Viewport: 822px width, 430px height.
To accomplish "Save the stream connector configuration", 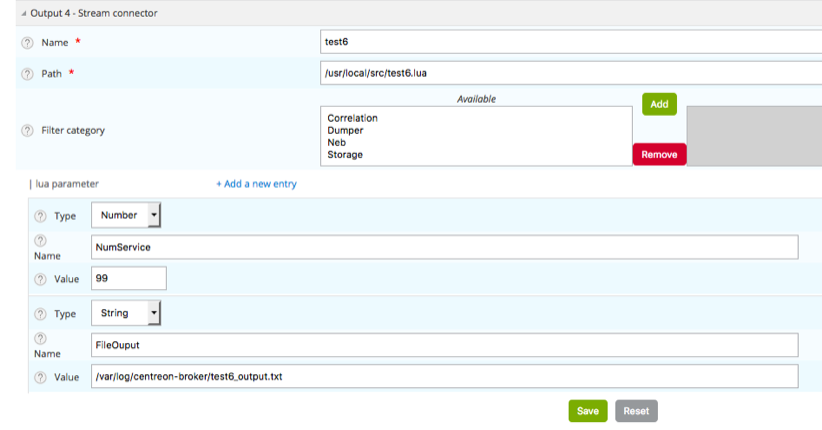I will pos(588,411).
